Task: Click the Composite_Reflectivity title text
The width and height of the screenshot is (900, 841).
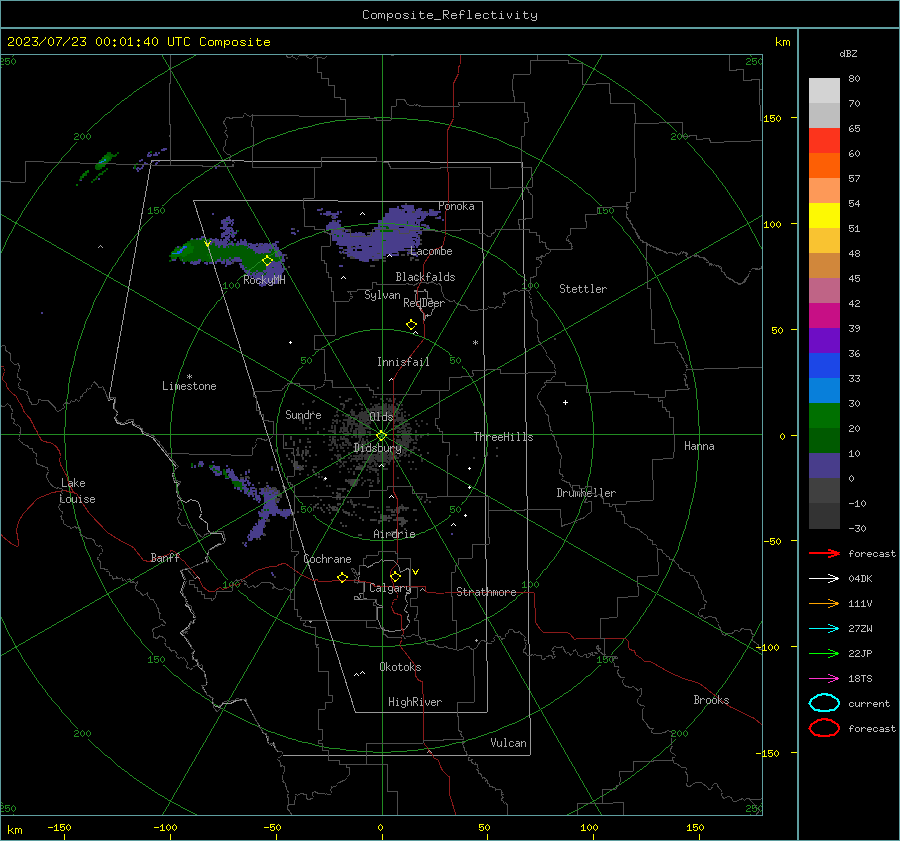Action: 449,15
